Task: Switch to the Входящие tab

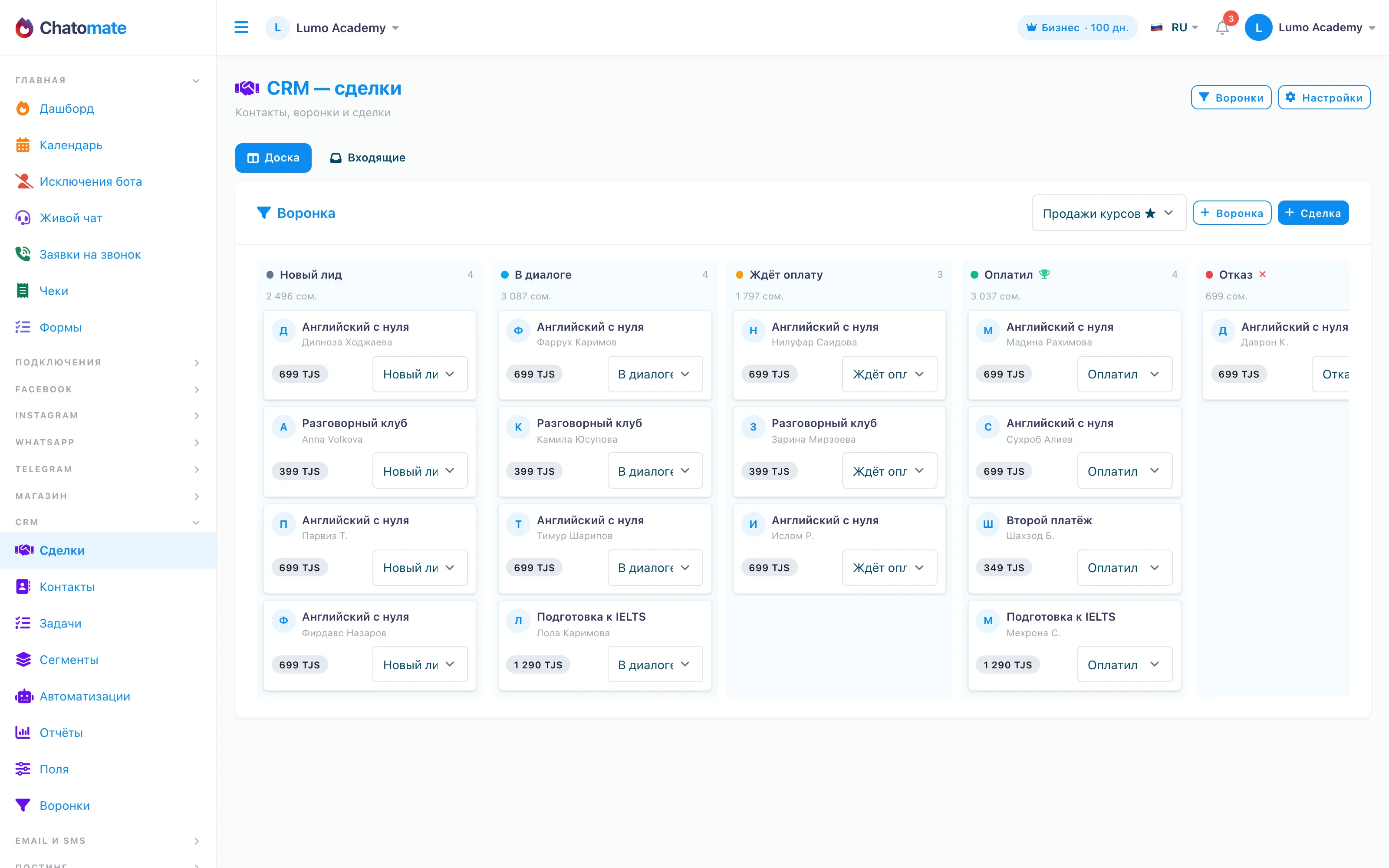Action: (x=368, y=157)
